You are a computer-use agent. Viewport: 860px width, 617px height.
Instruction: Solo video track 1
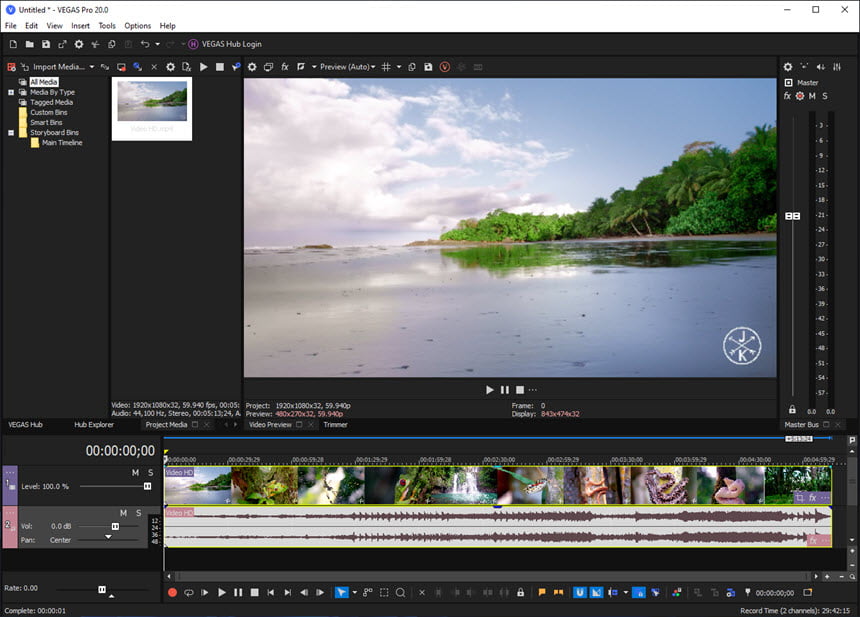pyautogui.click(x=150, y=473)
